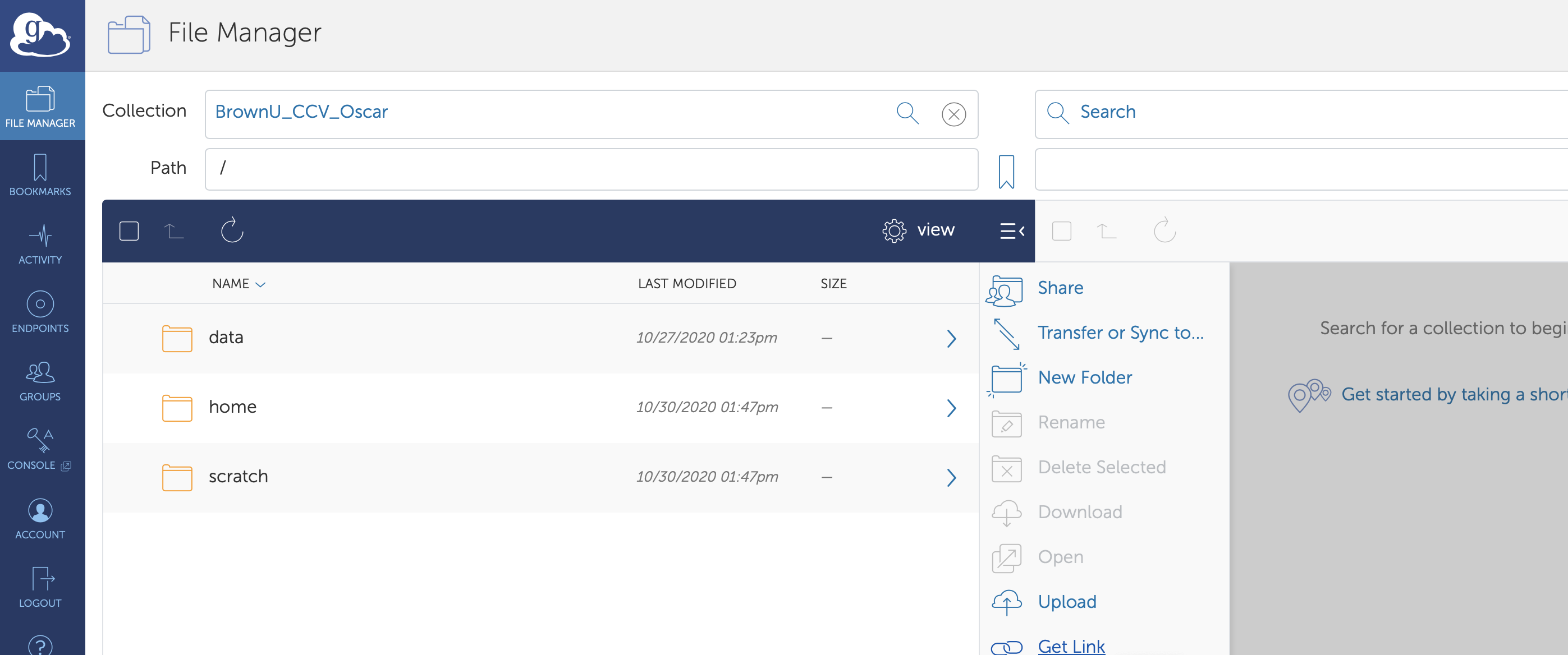Select the data folder row
The image size is (1568, 655).
click(540, 339)
